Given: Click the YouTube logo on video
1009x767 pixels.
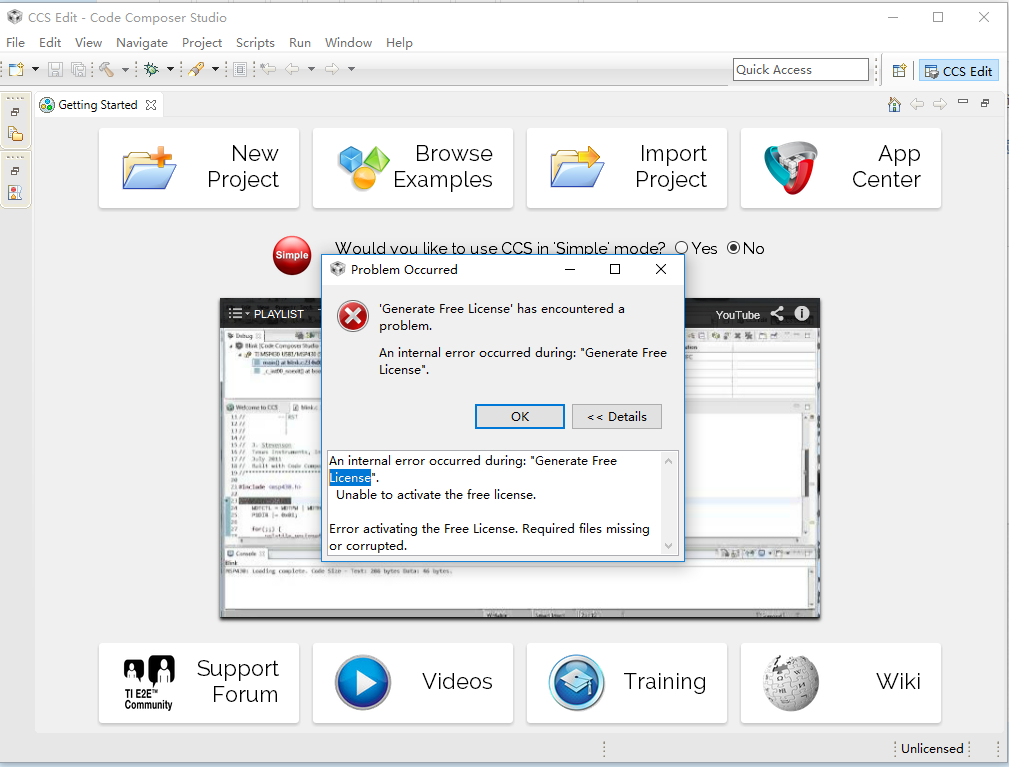Looking at the screenshot, I should coord(737,315).
